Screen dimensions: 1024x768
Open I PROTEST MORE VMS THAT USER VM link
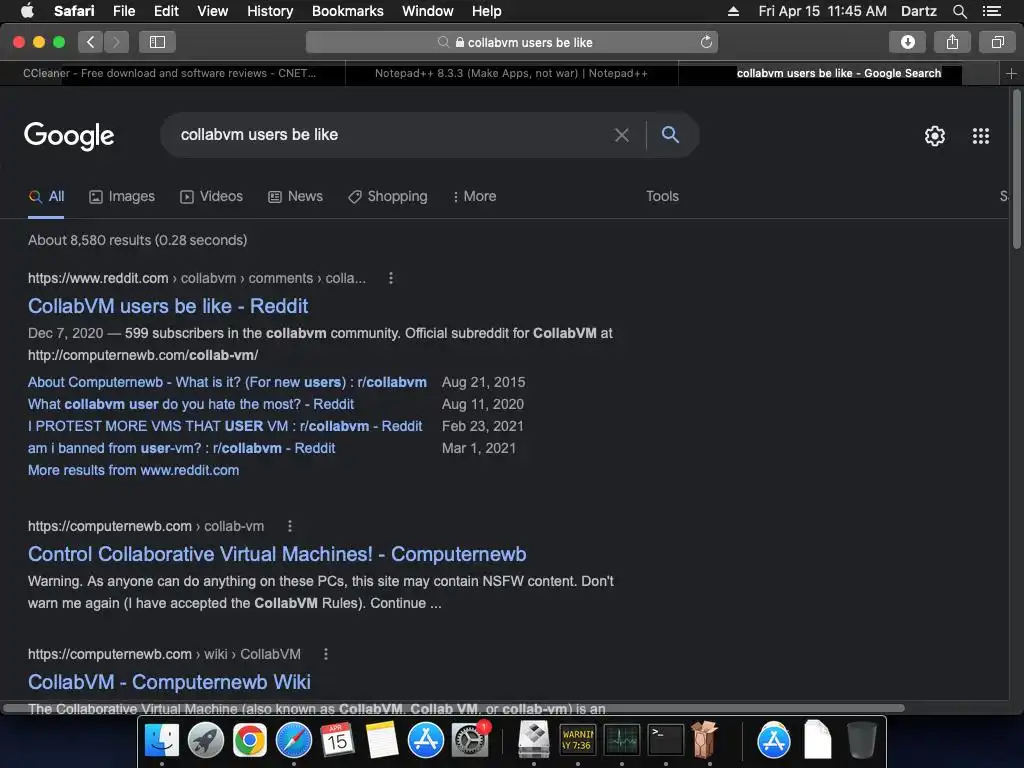[x=225, y=426]
